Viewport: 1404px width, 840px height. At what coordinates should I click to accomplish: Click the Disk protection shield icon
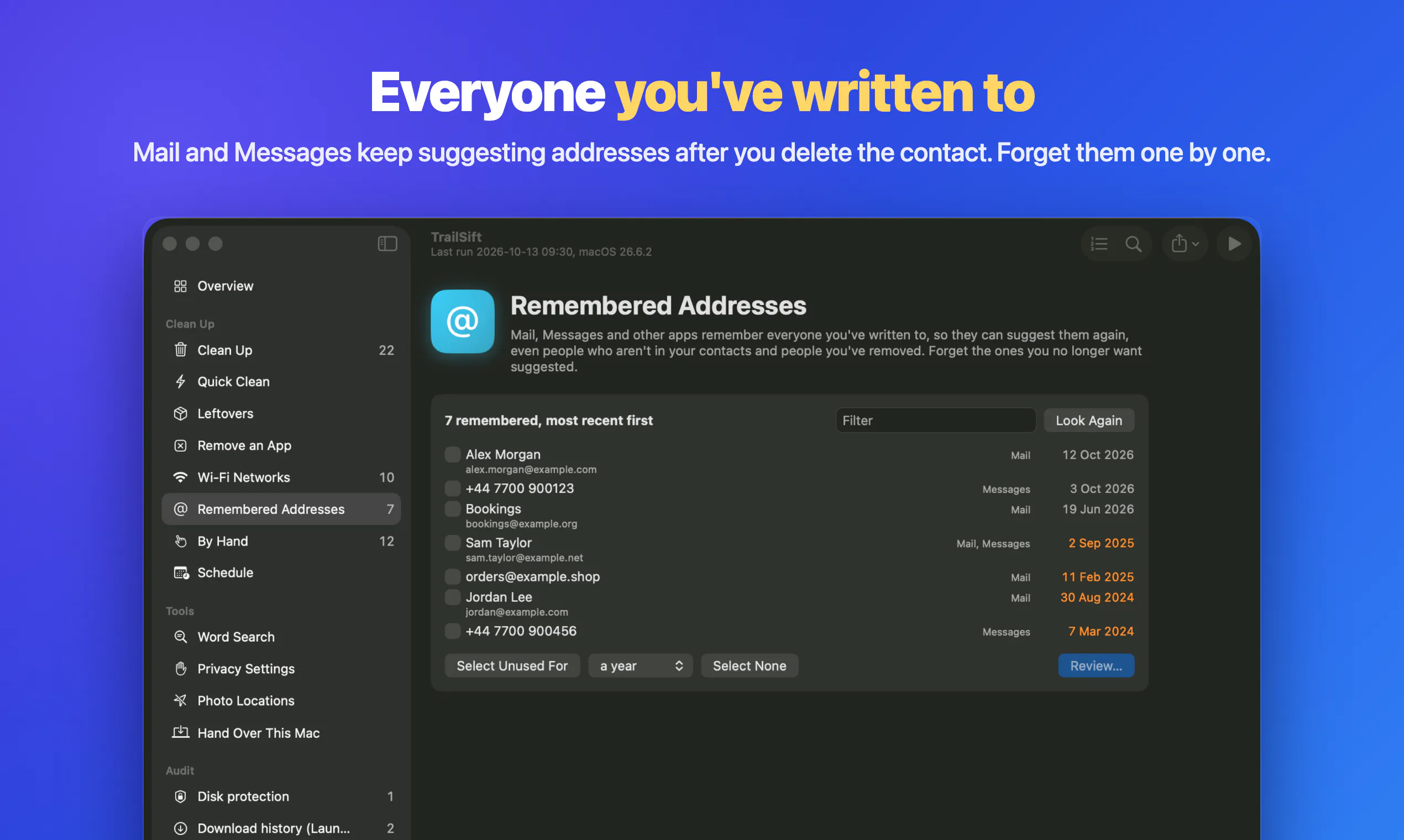tap(180, 796)
